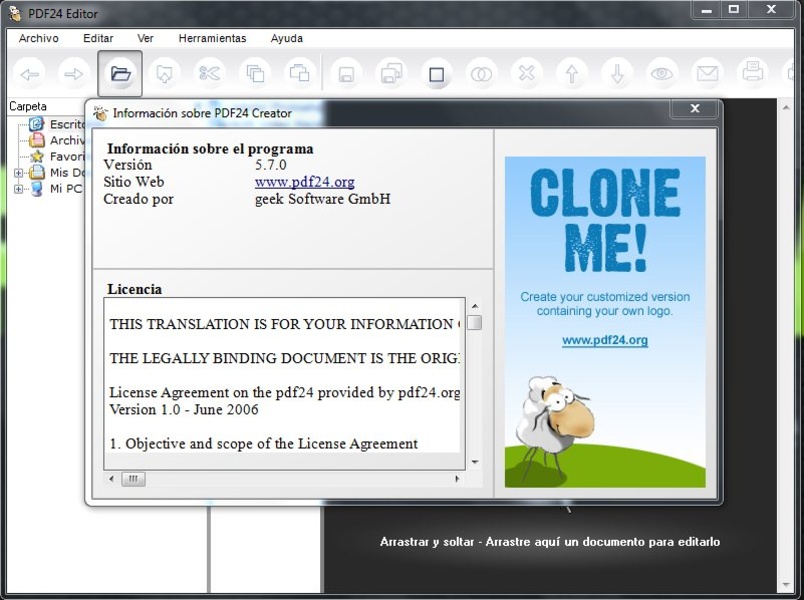
Task: Open the Herramientas menu
Action: pyautogui.click(x=212, y=38)
